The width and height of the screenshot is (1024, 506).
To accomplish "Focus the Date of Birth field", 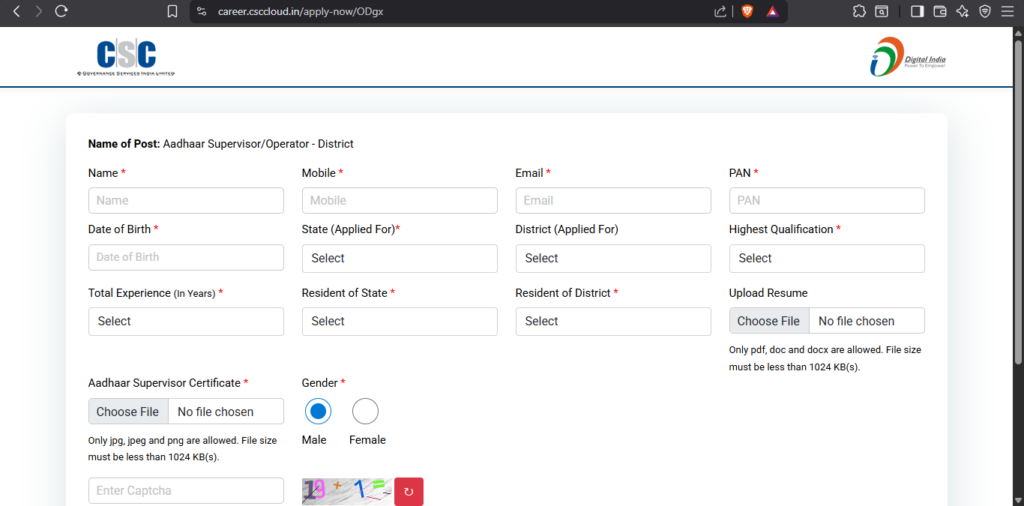I will (185, 257).
